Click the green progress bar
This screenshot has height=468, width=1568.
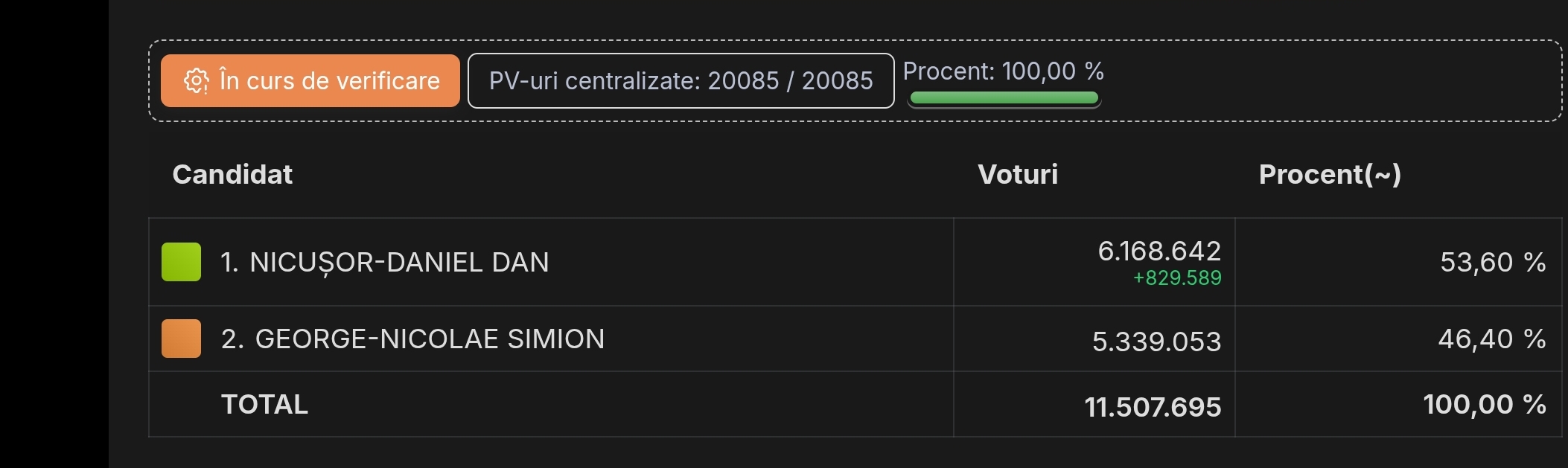tap(1004, 98)
